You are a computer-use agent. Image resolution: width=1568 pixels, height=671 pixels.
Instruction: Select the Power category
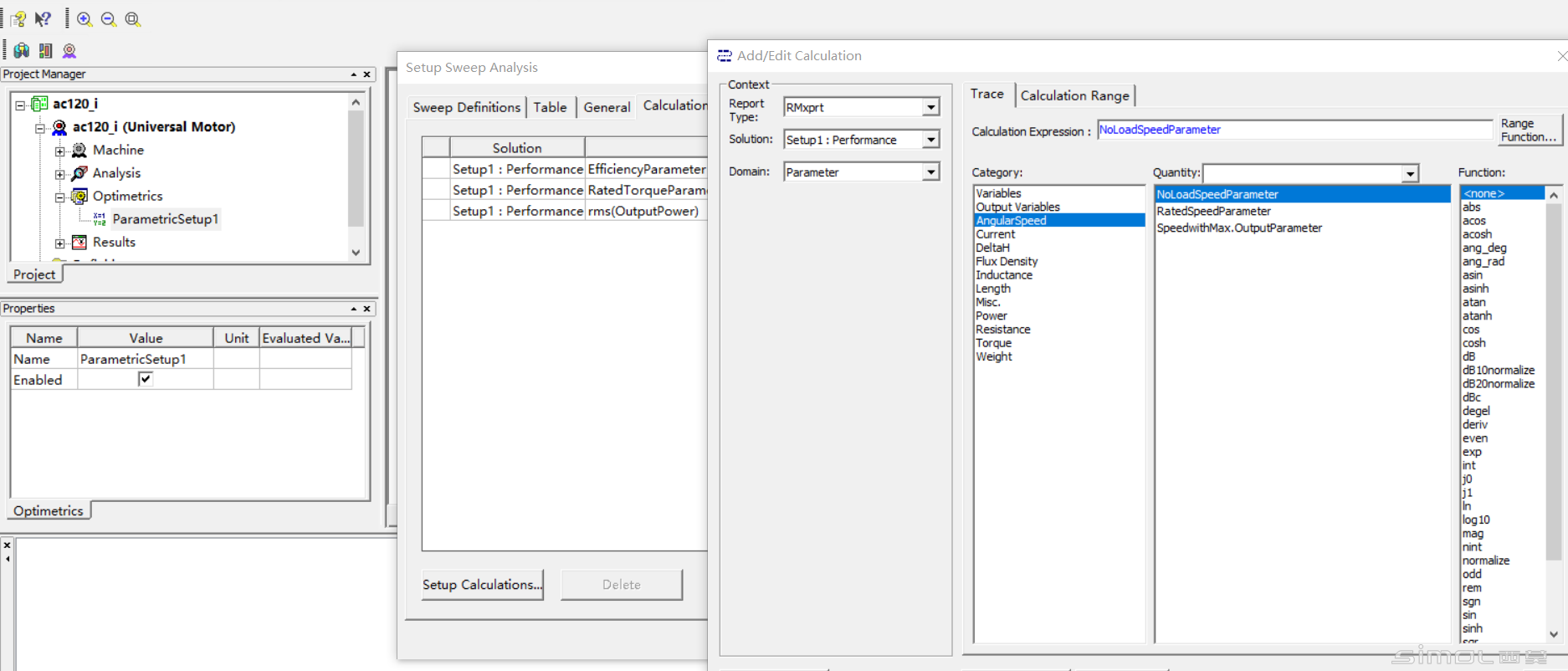[x=991, y=315]
